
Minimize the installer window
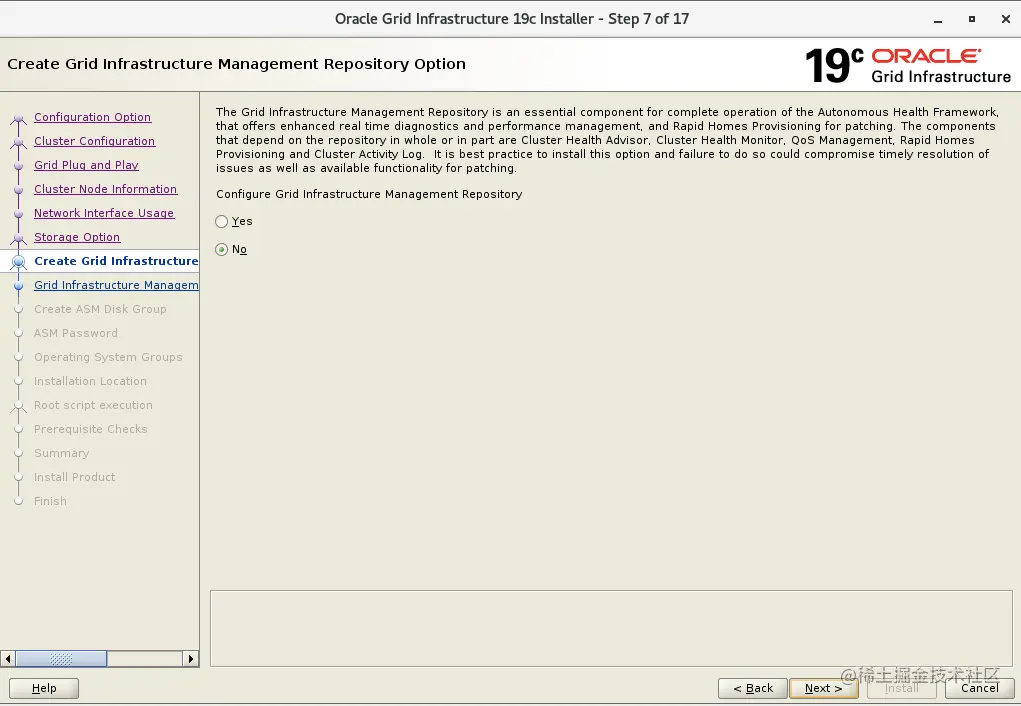coord(938,20)
